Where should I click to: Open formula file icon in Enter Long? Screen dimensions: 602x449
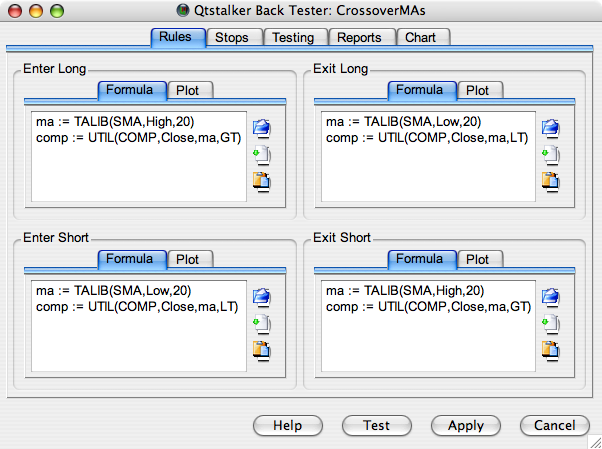point(262,128)
